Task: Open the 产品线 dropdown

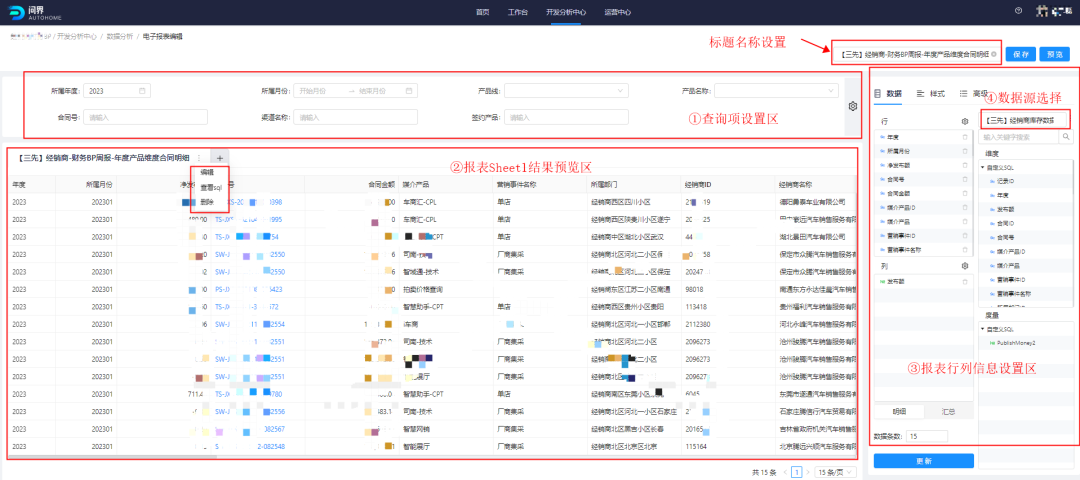Action: click(x=566, y=91)
